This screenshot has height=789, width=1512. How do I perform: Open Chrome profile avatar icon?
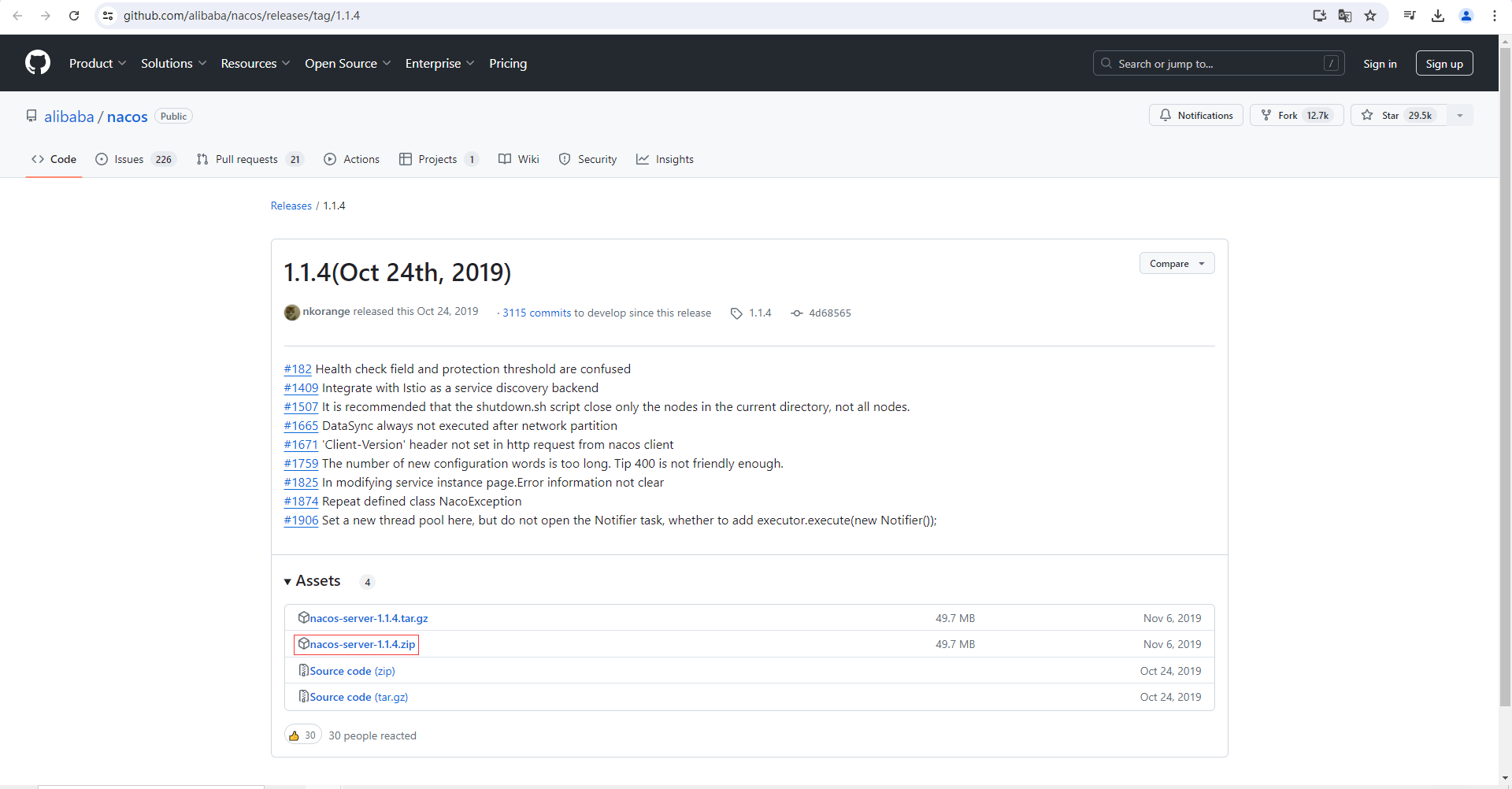[1466, 16]
